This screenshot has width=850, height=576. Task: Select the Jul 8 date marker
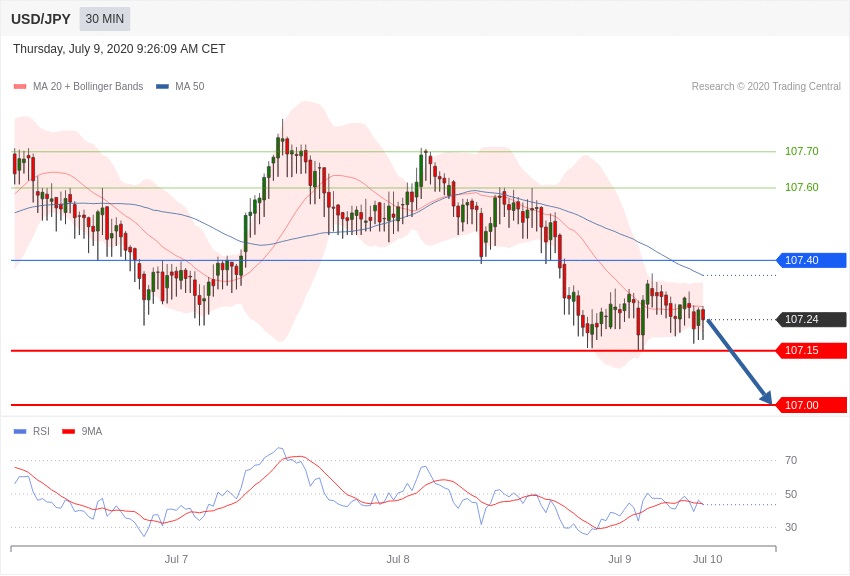tap(398, 559)
